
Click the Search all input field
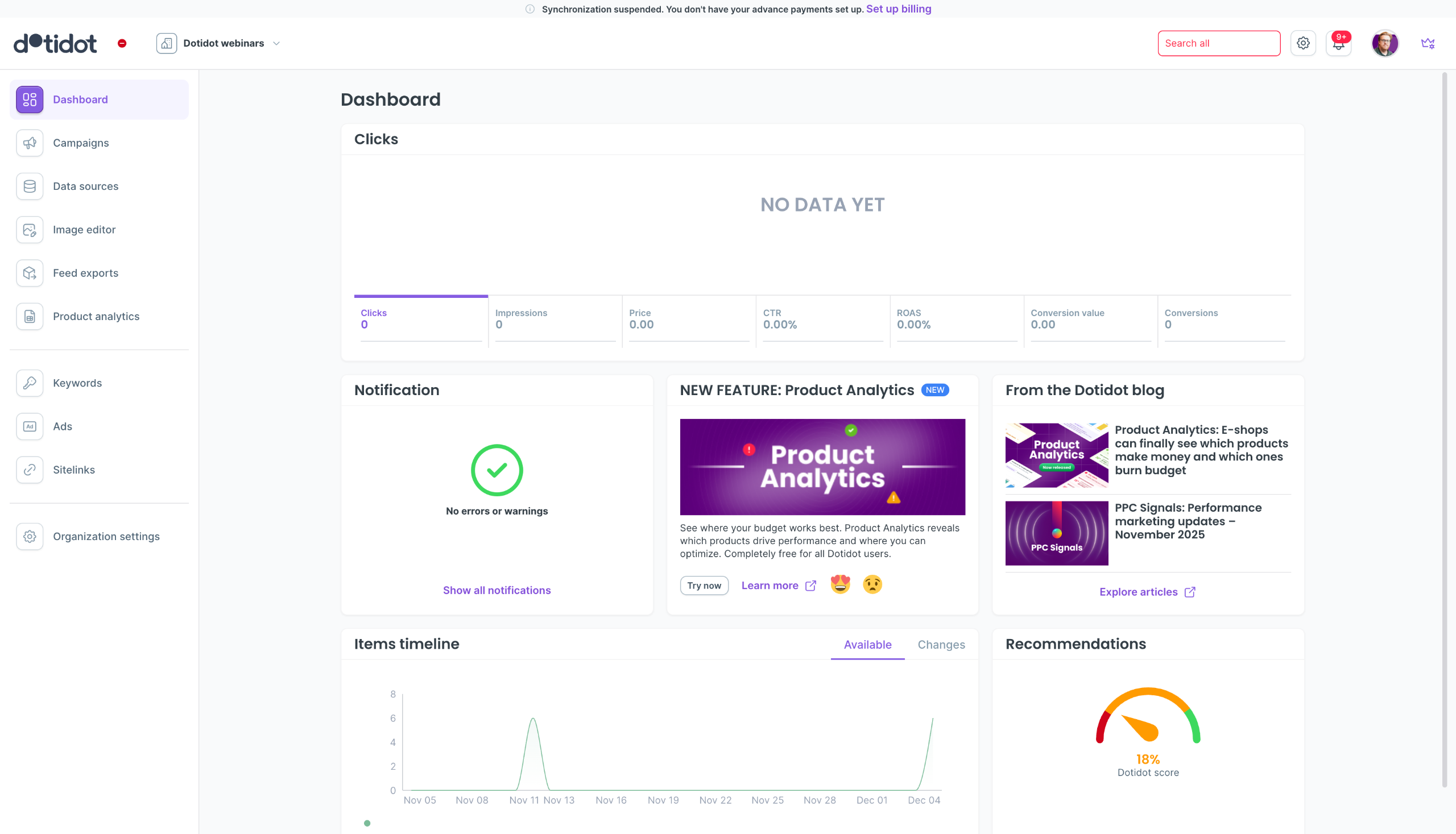coord(1218,44)
